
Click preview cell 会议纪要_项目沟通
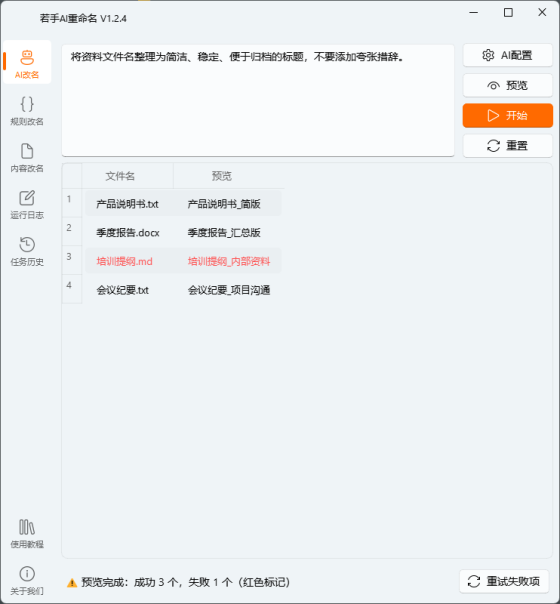click(229, 290)
